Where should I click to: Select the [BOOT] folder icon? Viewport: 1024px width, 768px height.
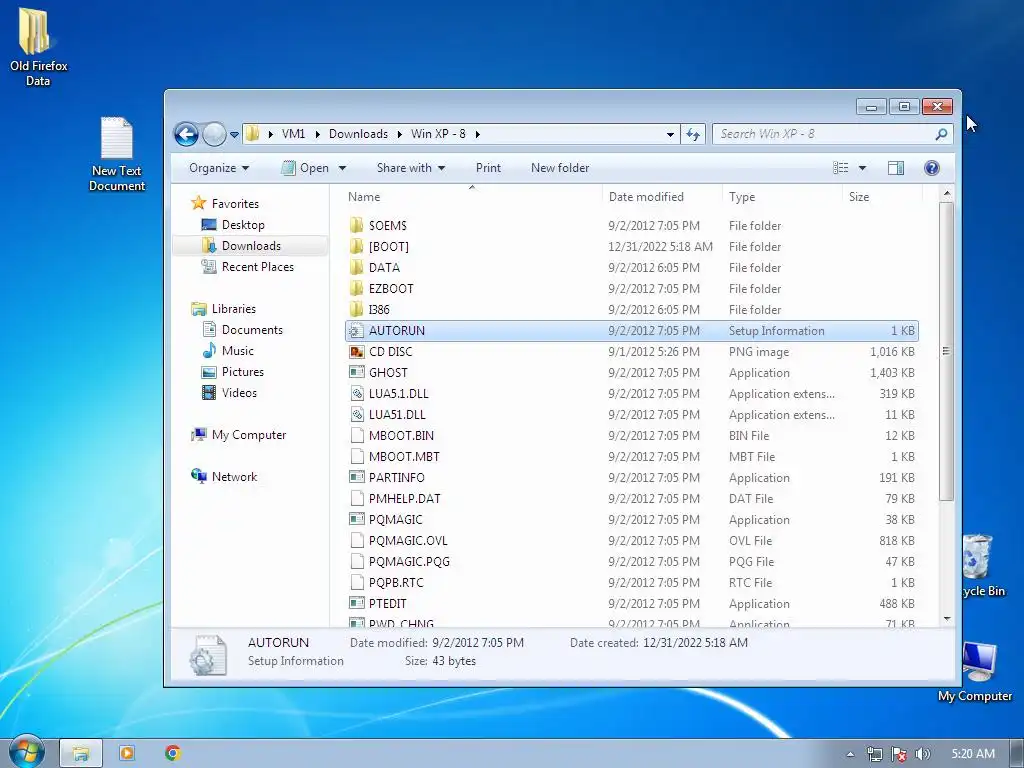coord(357,246)
